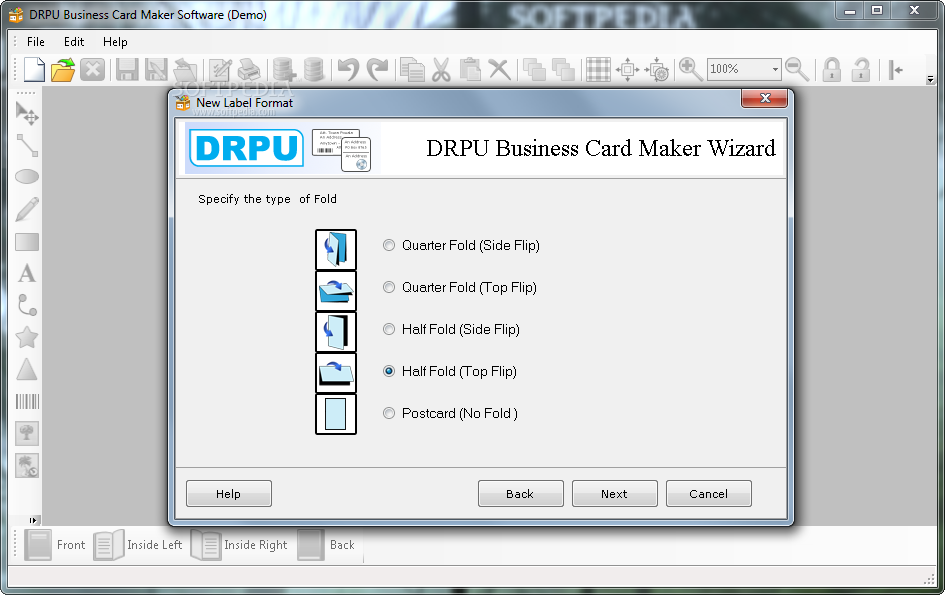Screen dimensions: 945x595
Task: Select the Rectangle drawing tool
Action: click(27, 242)
